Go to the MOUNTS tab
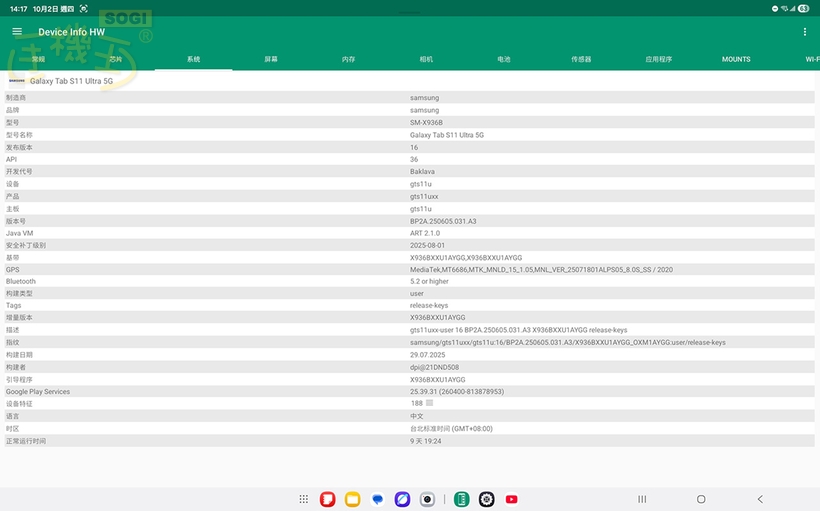The image size is (820, 511). 736,59
